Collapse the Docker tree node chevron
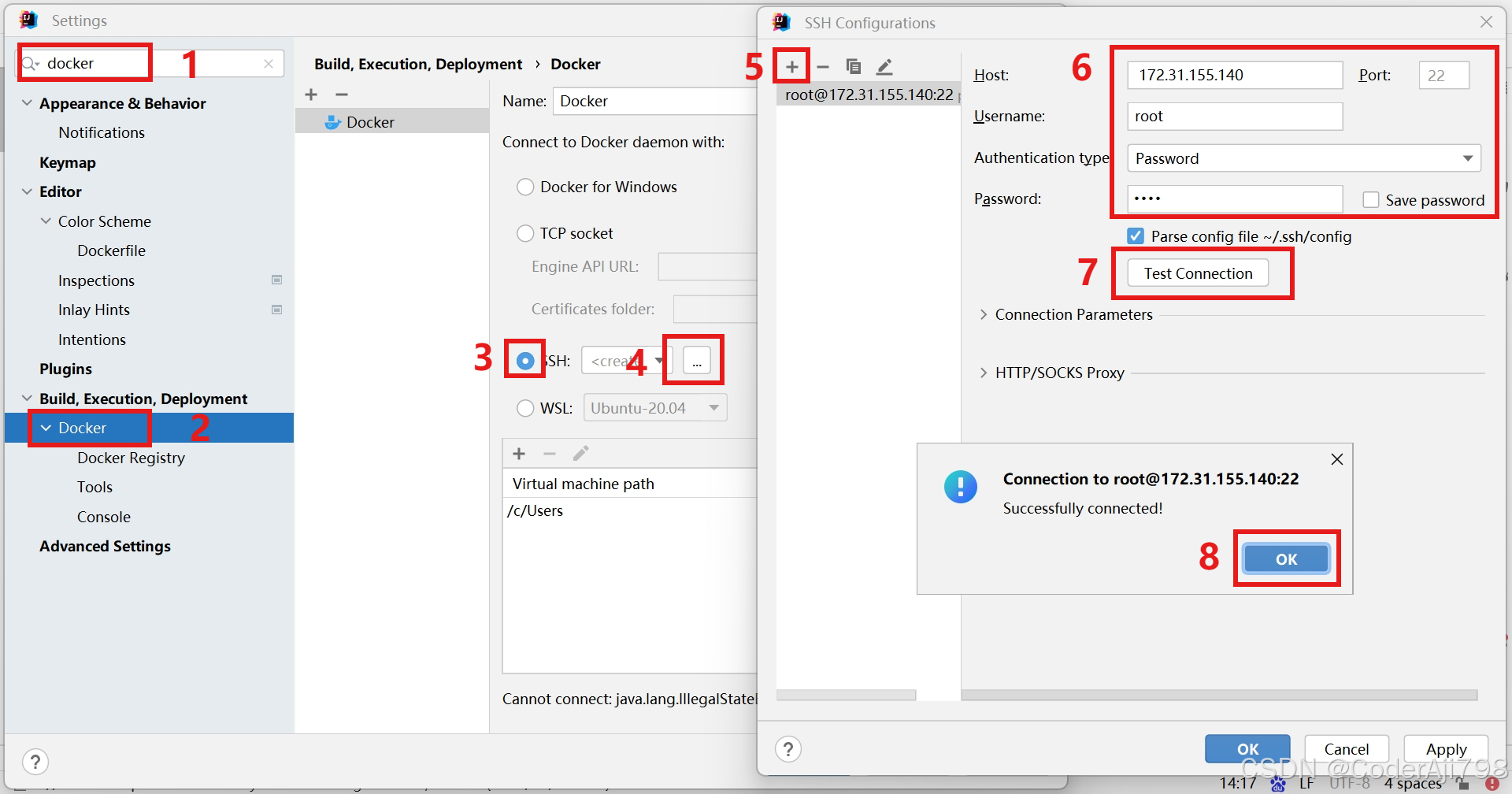1512x794 pixels. coord(46,428)
